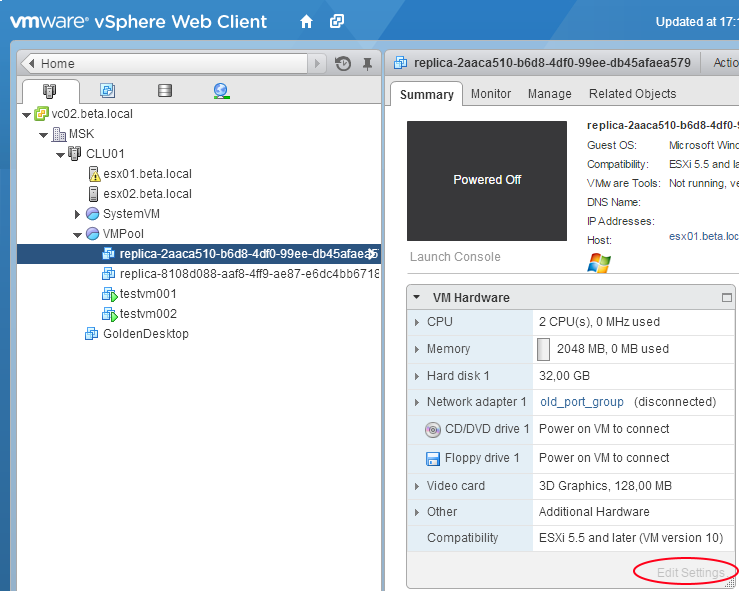Expand the SystemVM resource pool
This screenshot has width=739, height=591.
(x=78, y=214)
